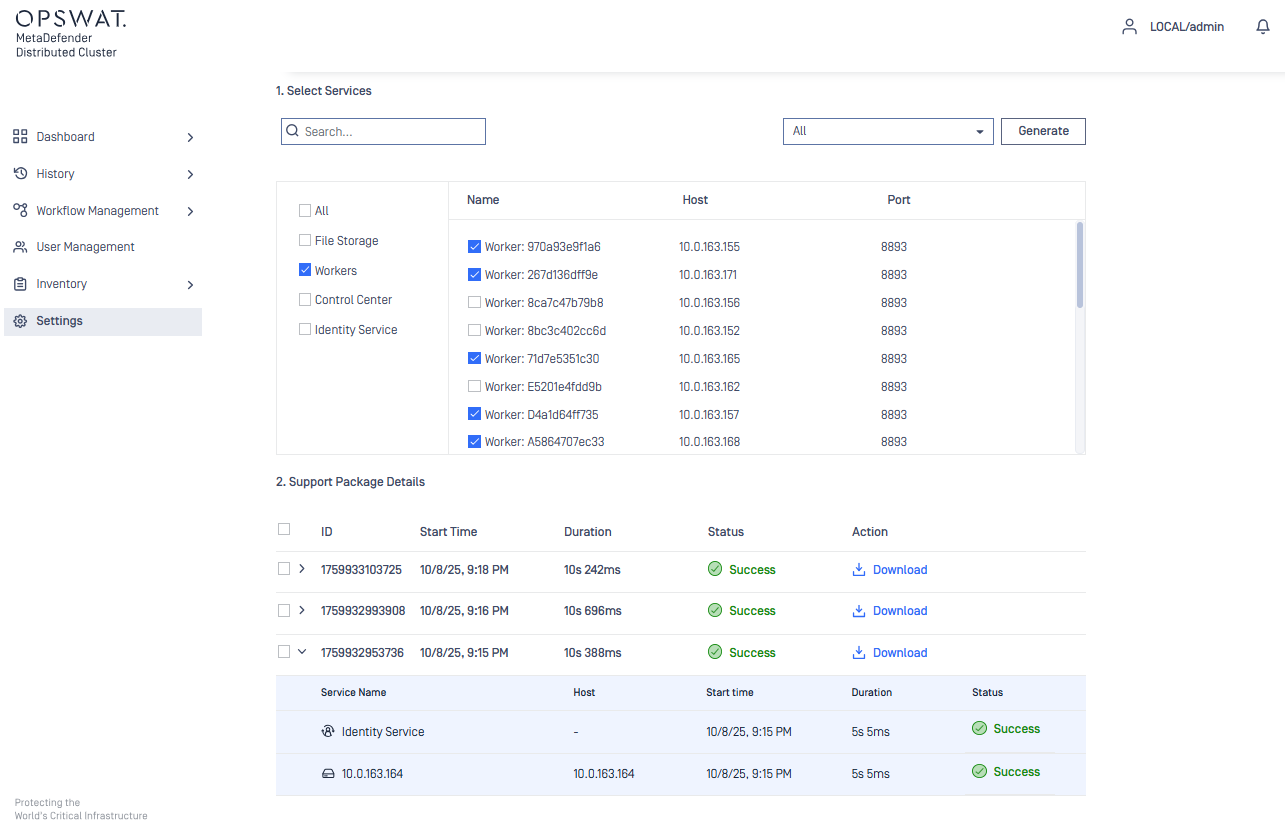This screenshot has width=1285, height=828.
Task: Check Worker: 8ca7c47b79b8 checkbox
Action: coord(475,303)
